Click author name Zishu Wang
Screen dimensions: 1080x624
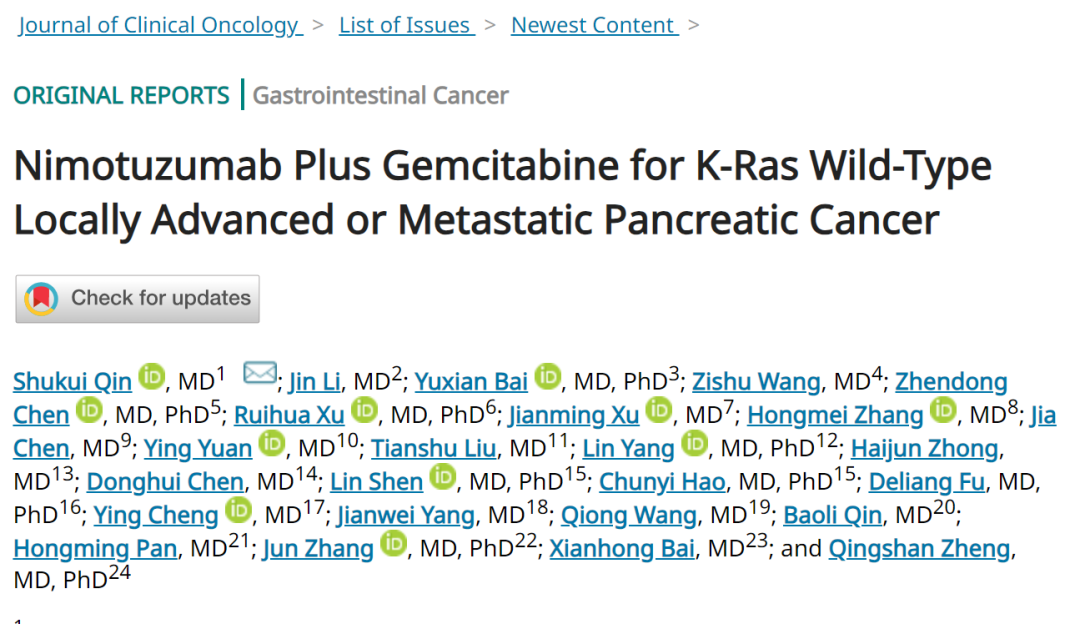point(755,382)
